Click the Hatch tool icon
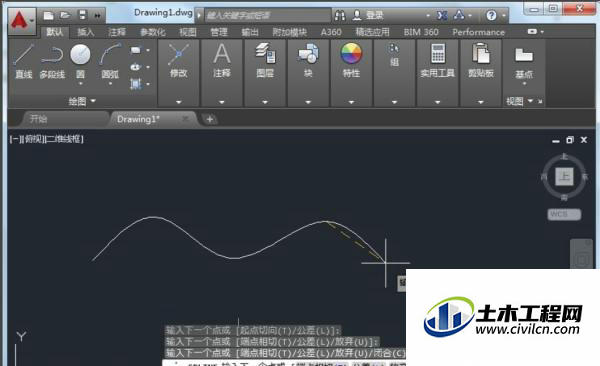This screenshot has width=600, height=366. 135,84
